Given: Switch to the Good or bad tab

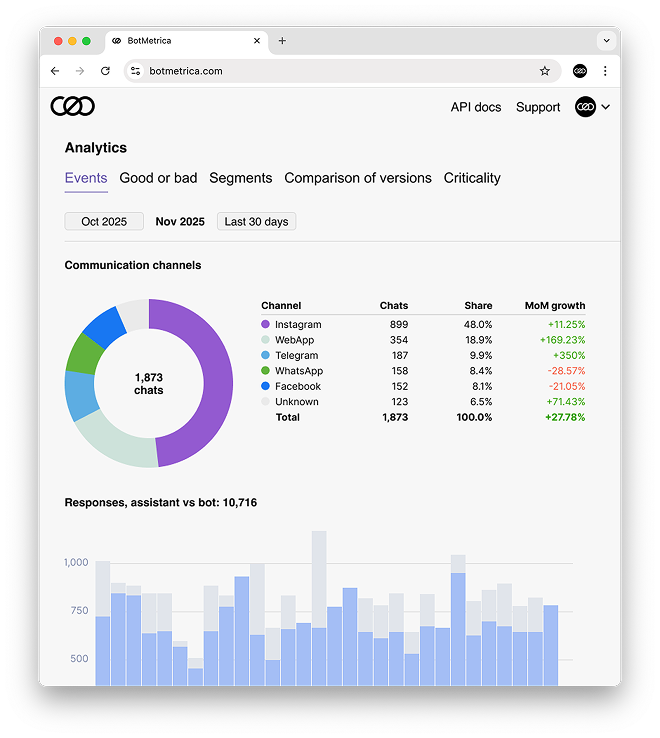Looking at the screenshot, I should pos(158,178).
